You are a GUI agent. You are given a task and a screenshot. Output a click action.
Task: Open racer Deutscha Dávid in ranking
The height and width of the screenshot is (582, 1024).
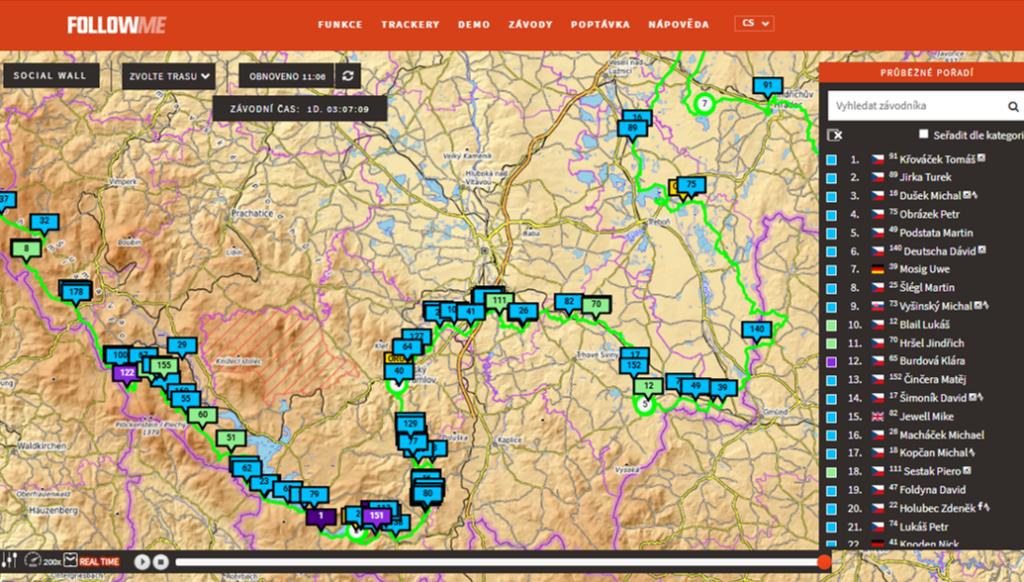[939, 251]
